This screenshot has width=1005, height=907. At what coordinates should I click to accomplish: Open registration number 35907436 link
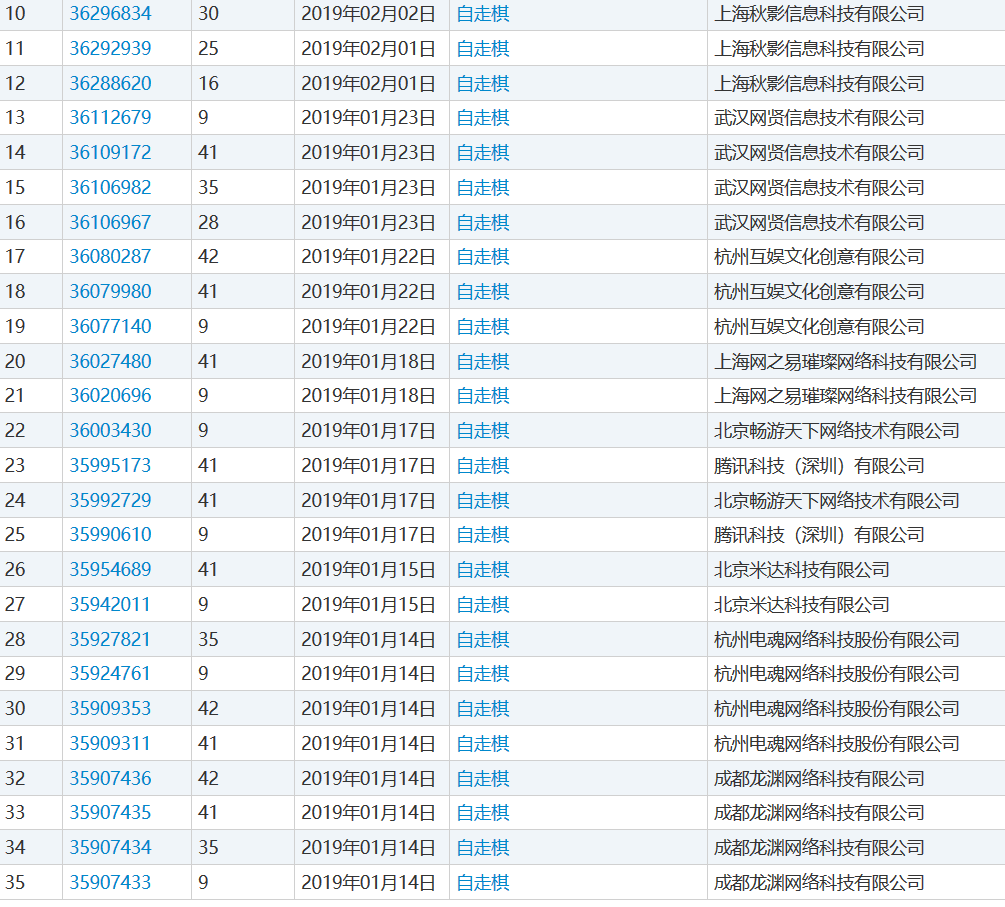[x=110, y=778]
